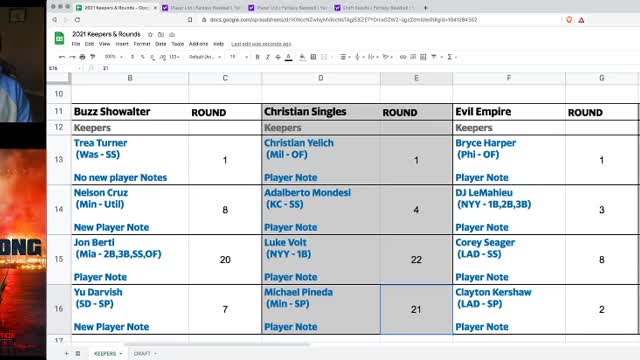640x360 pixels.
Task: Open horizontal align dropdown
Action: pyautogui.click(x=345, y=57)
